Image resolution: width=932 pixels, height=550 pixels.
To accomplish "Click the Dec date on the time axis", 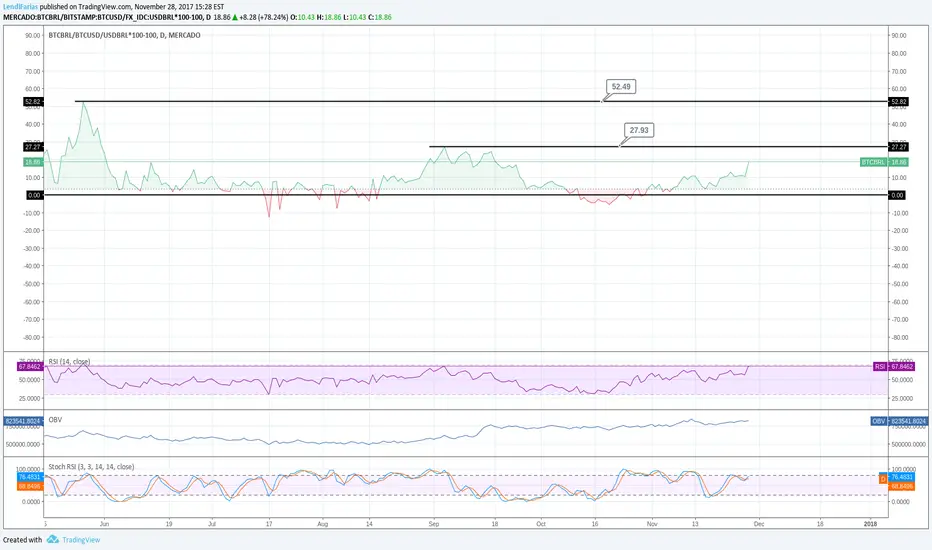I will 759,524.
